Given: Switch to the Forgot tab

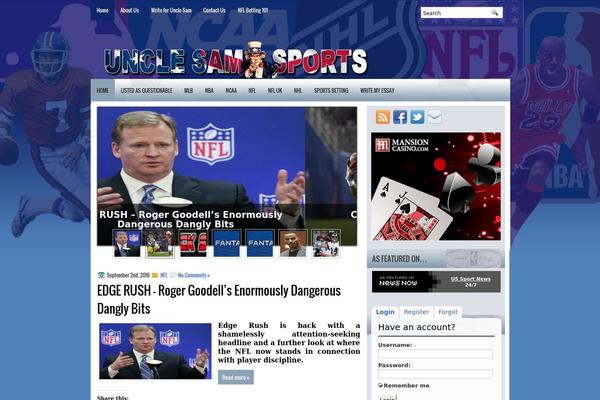Looking at the screenshot, I should (448, 312).
